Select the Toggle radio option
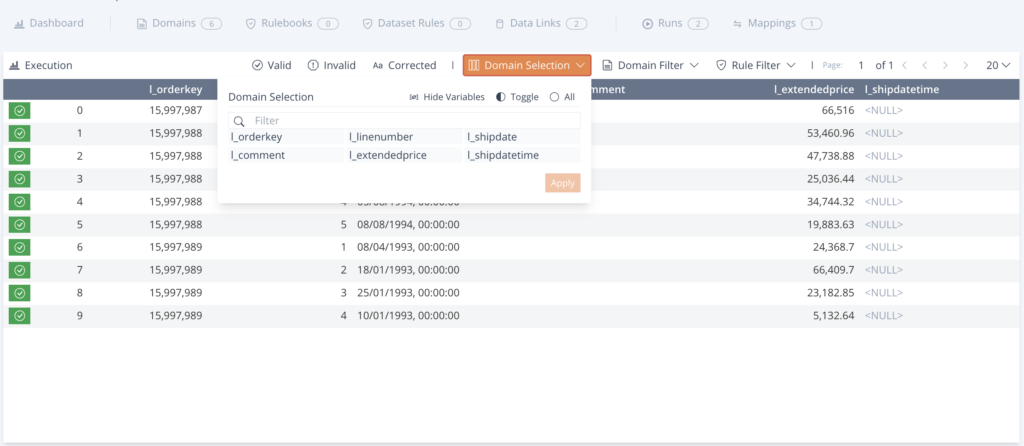This screenshot has width=1024, height=446. (518, 97)
